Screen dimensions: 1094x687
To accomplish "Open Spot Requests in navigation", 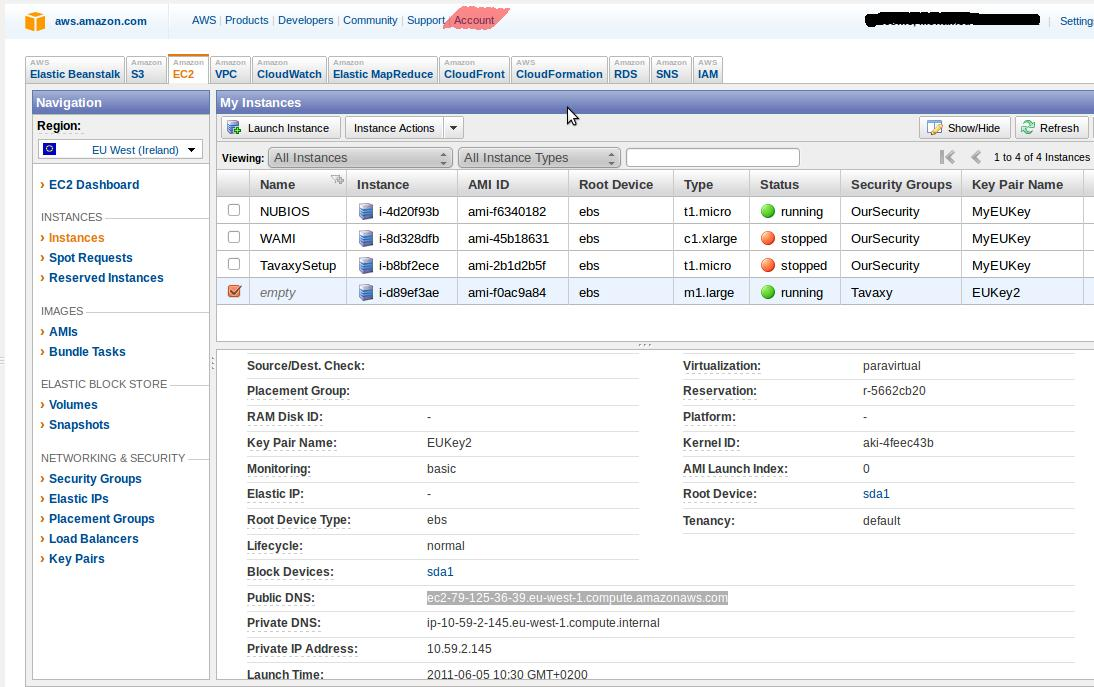I will click(91, 257).
